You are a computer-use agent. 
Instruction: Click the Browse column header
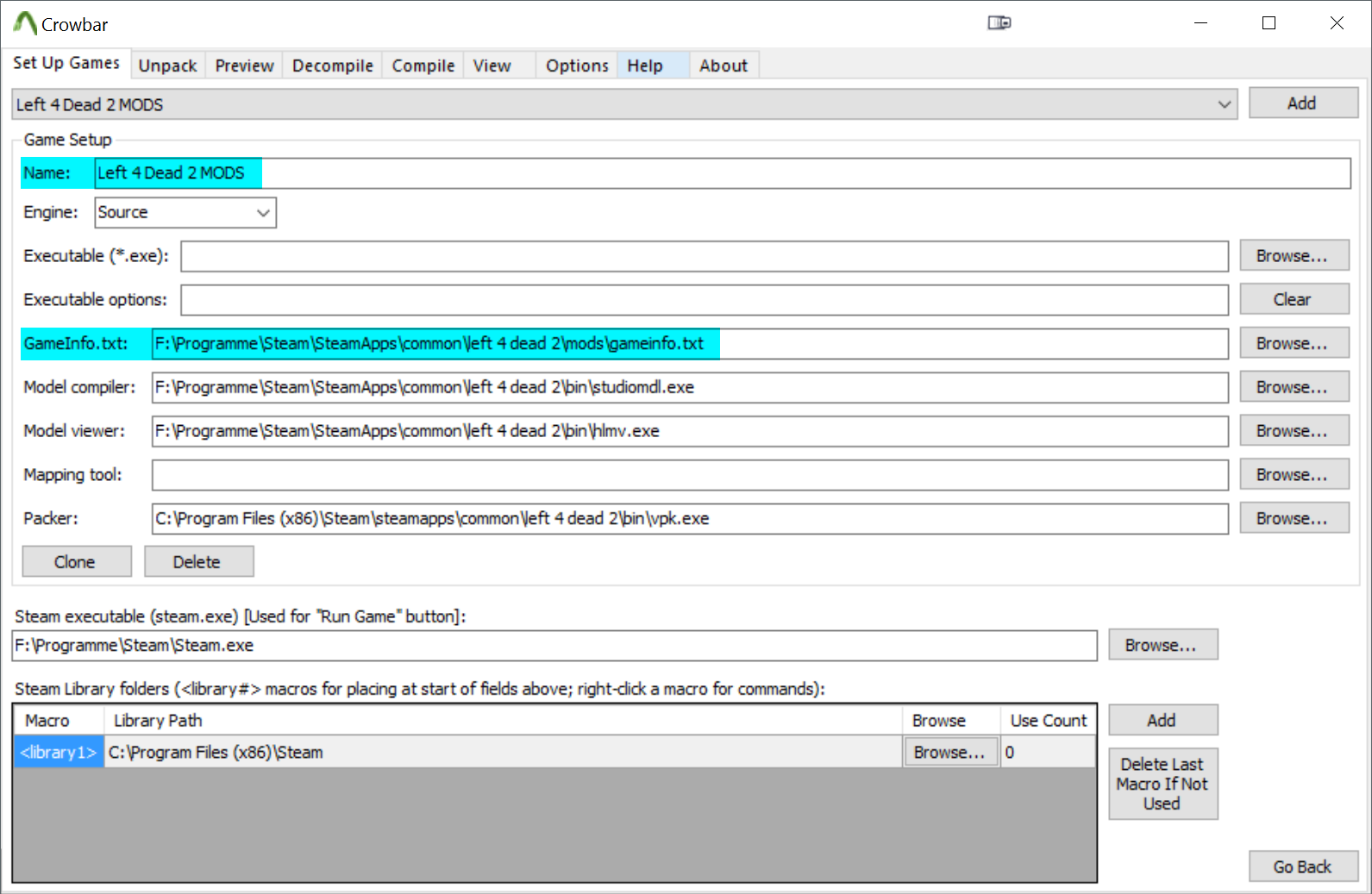coord(951,721)
